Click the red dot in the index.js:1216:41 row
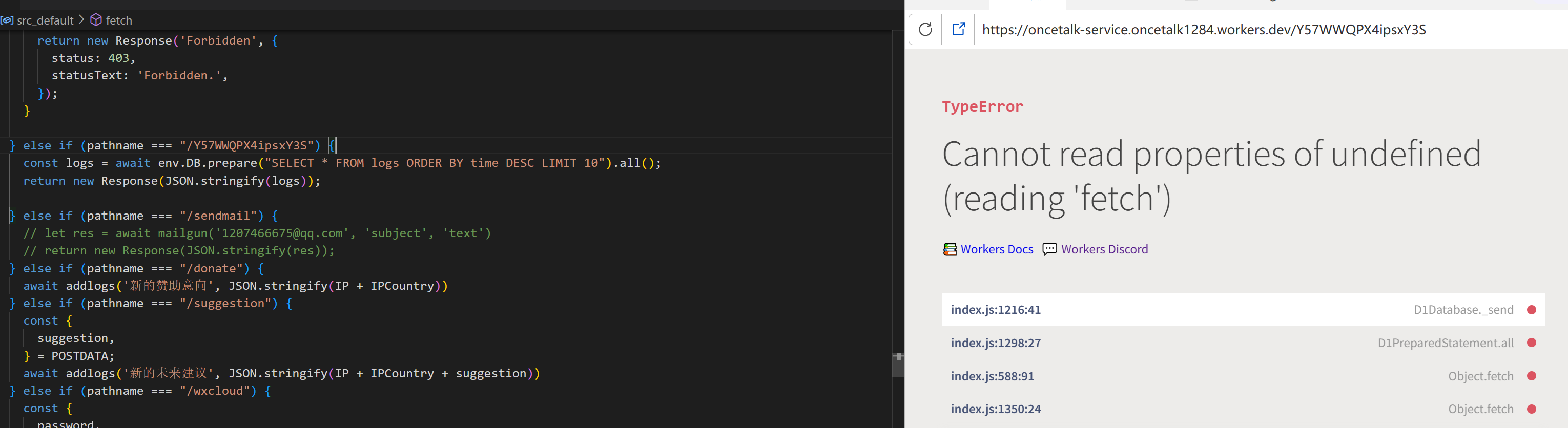 pos(1532,309)
